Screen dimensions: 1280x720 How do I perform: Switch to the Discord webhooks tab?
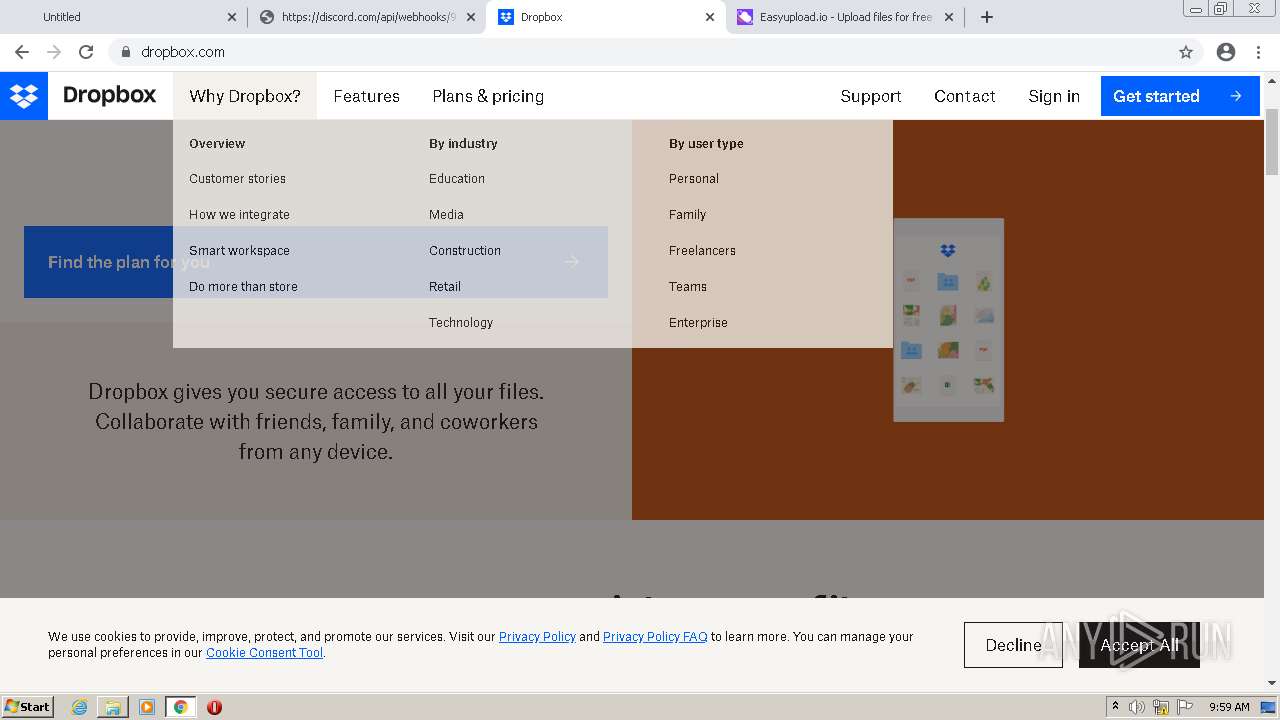click(x=366, y=17)
